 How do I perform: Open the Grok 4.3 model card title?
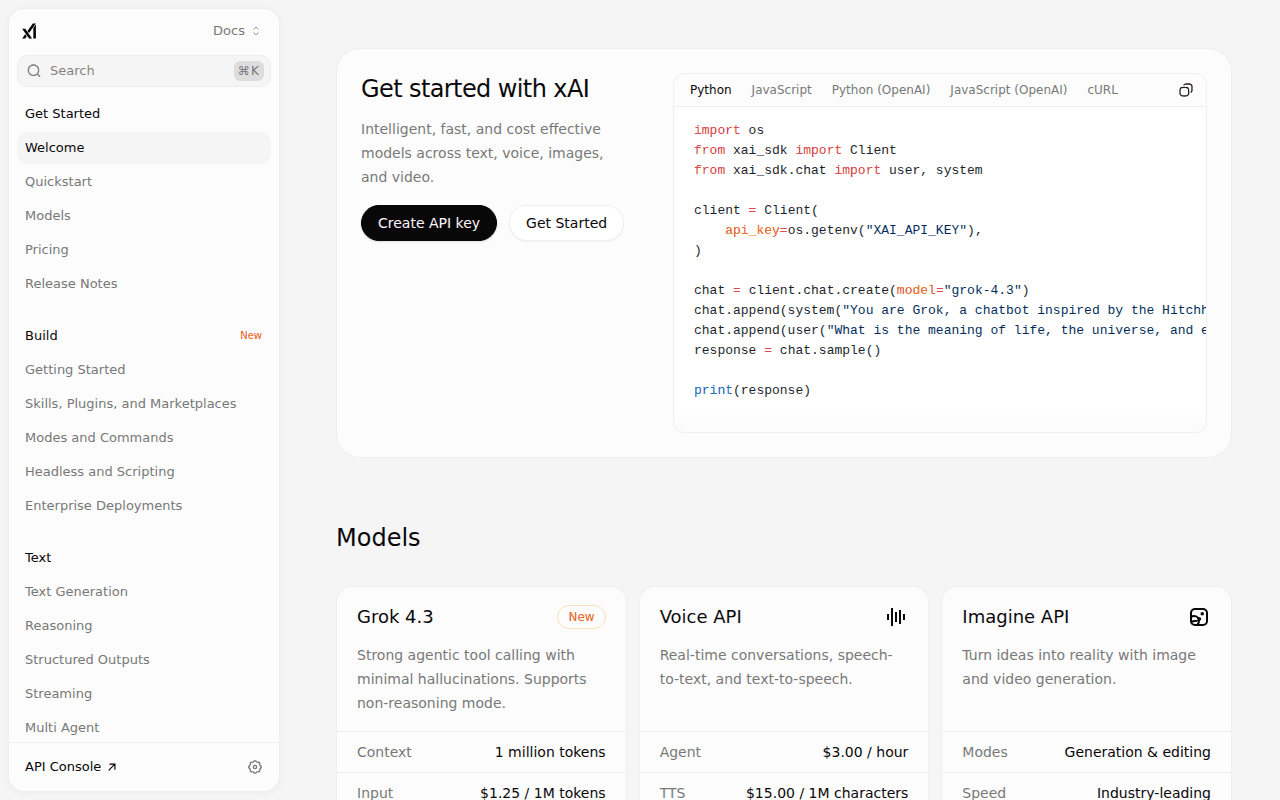pyautogui.click(x=395, y=617)
